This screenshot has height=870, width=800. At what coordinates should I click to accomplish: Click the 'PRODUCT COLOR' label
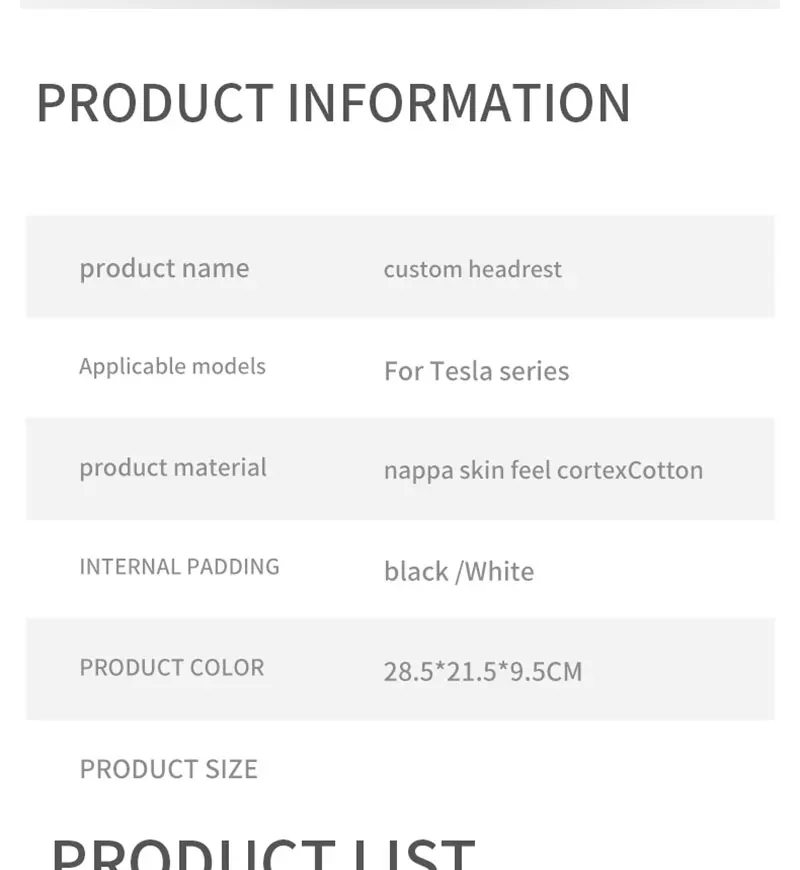click(x=172, y=667)
